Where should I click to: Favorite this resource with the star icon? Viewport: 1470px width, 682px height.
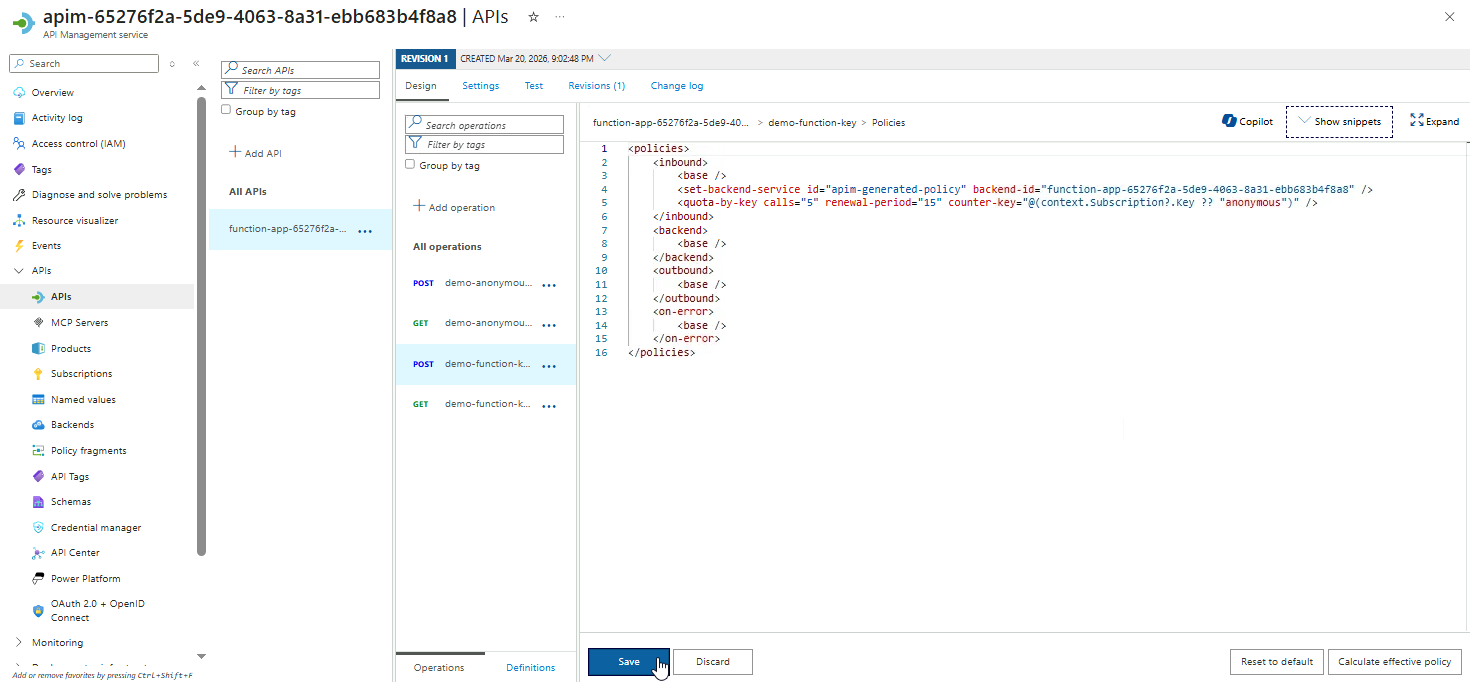[x=533, y=17]
